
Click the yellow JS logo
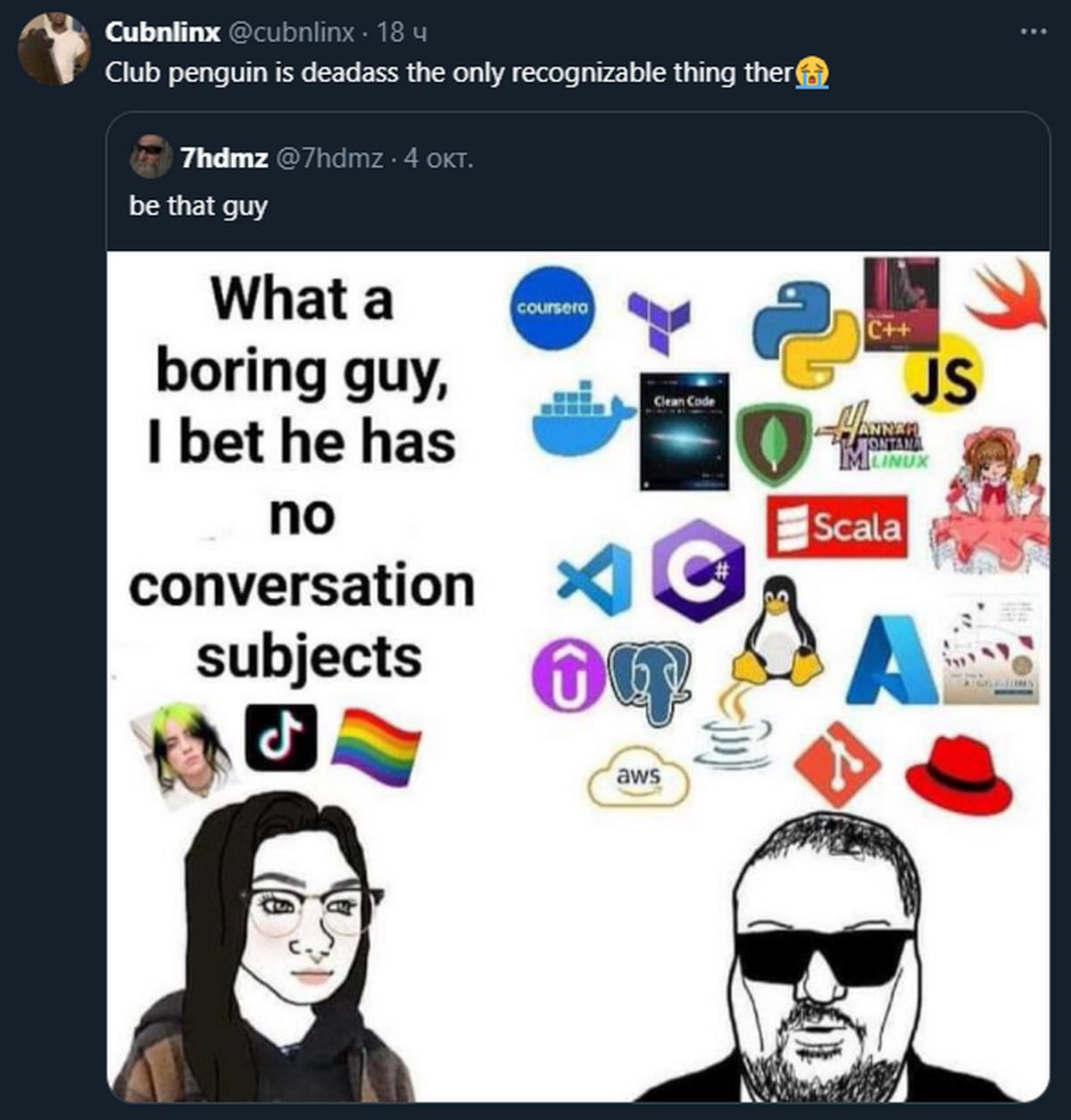[x=944, y=373]
